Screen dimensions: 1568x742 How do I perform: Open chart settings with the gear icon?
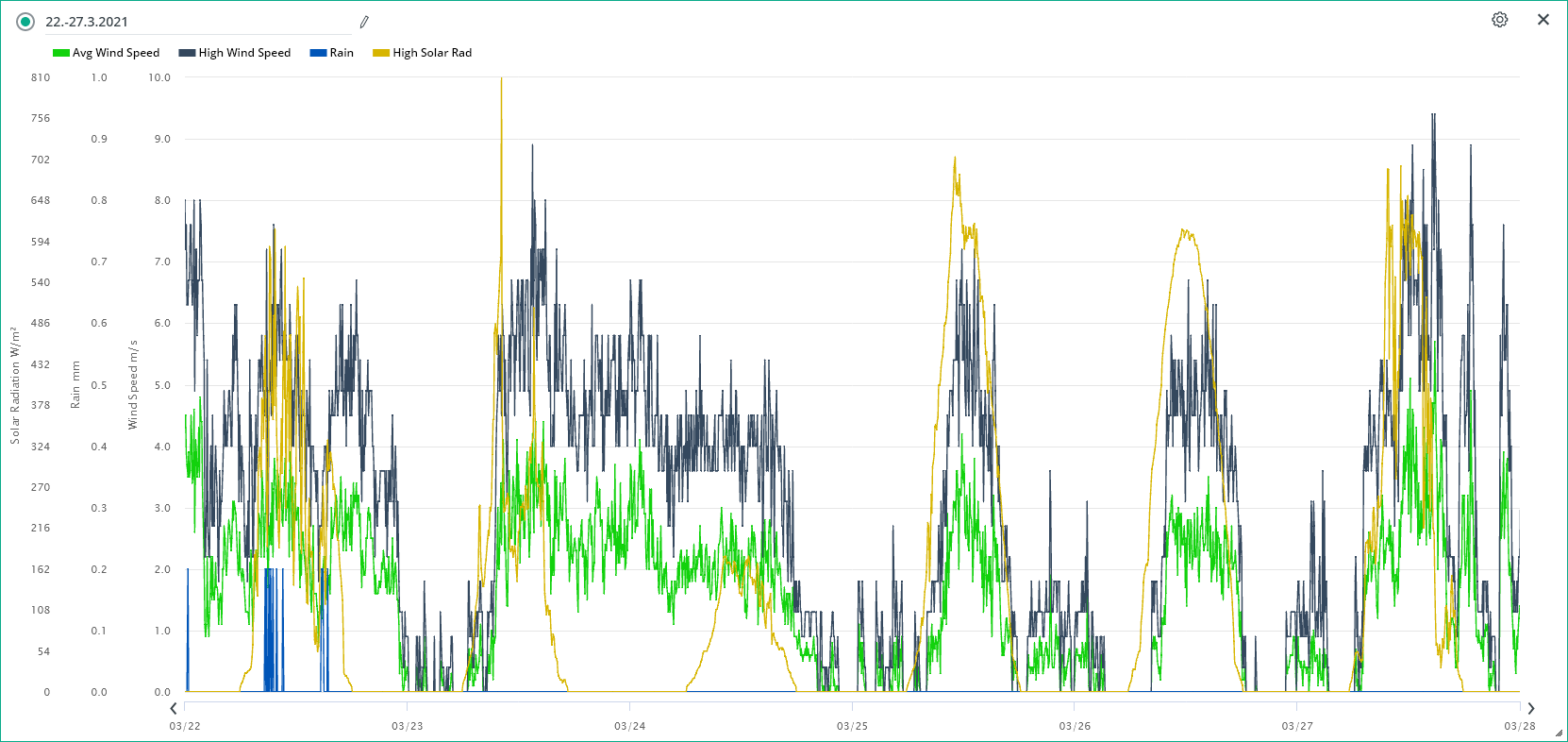click(x=1499, y=20)
